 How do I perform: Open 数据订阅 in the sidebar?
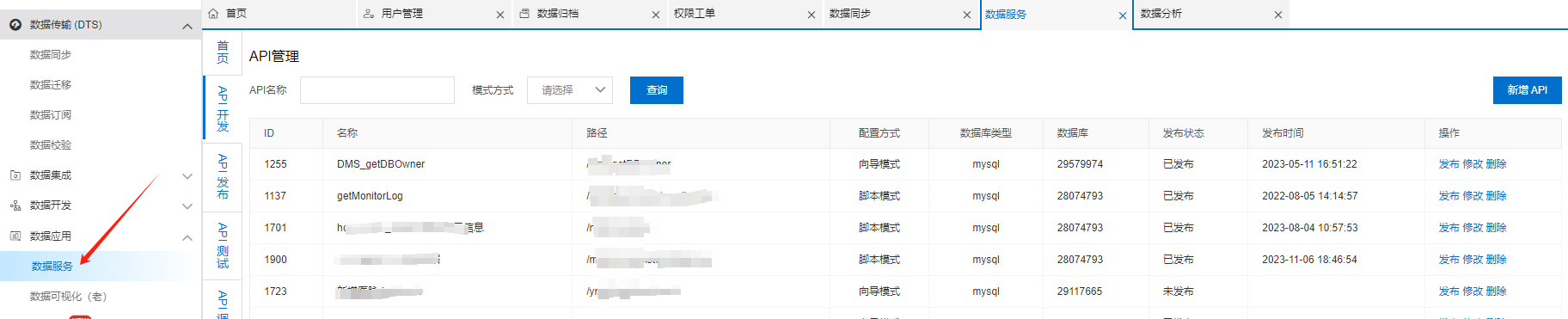(51, 115)
